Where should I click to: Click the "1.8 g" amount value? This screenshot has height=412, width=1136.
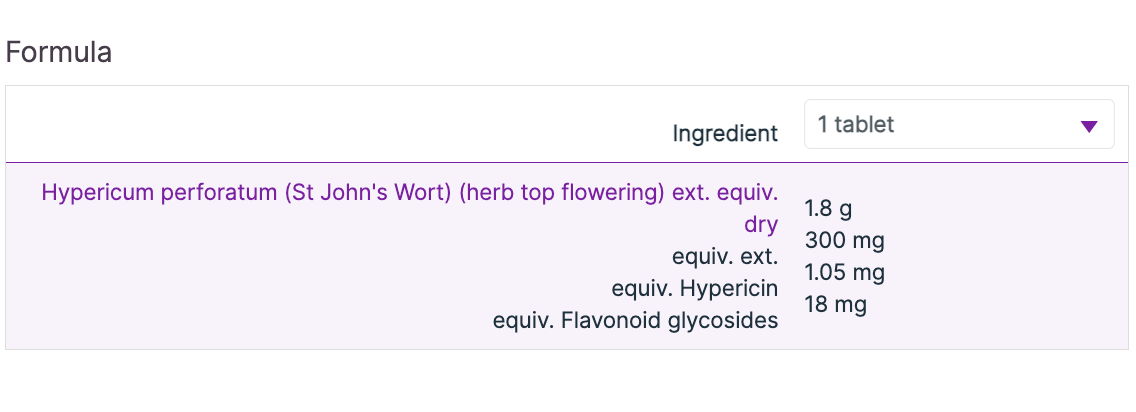tap(828, 209)
